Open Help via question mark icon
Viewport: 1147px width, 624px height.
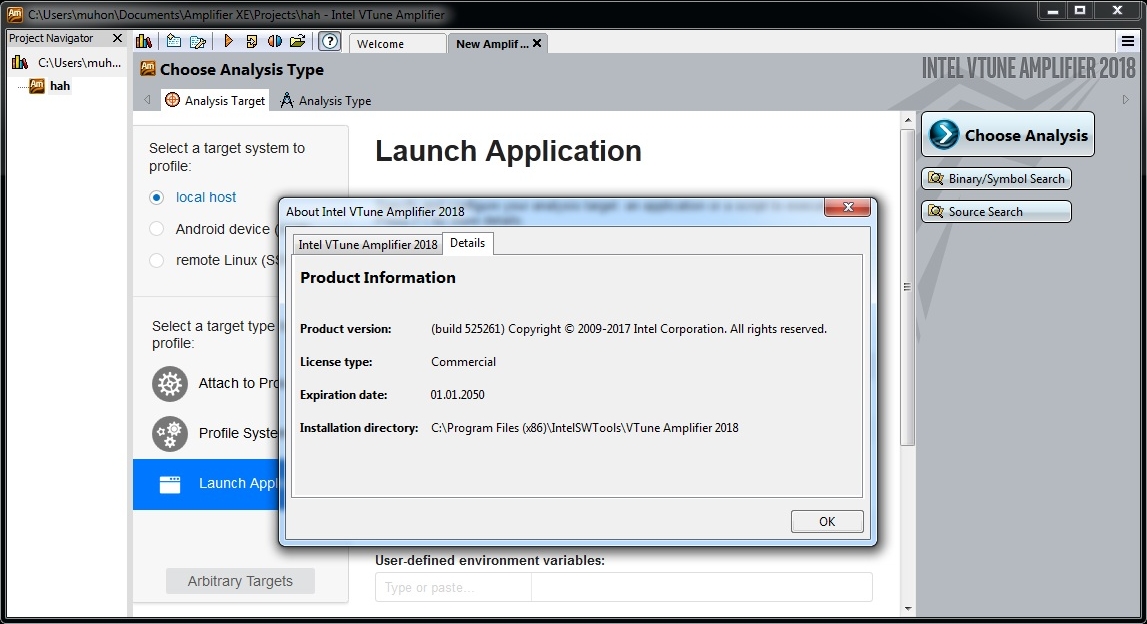point(330,41)
